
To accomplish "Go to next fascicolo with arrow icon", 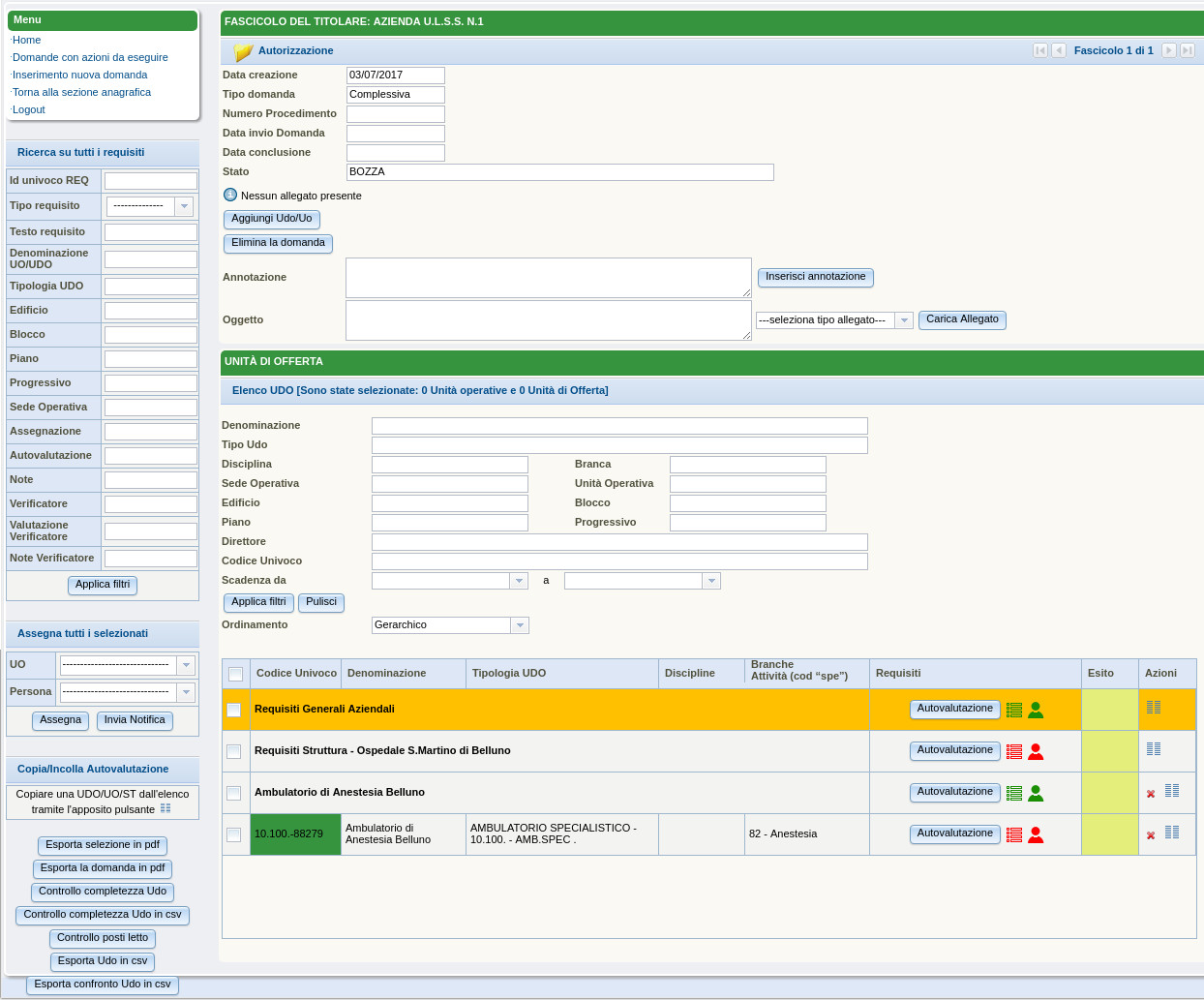I will [1169, 50].
